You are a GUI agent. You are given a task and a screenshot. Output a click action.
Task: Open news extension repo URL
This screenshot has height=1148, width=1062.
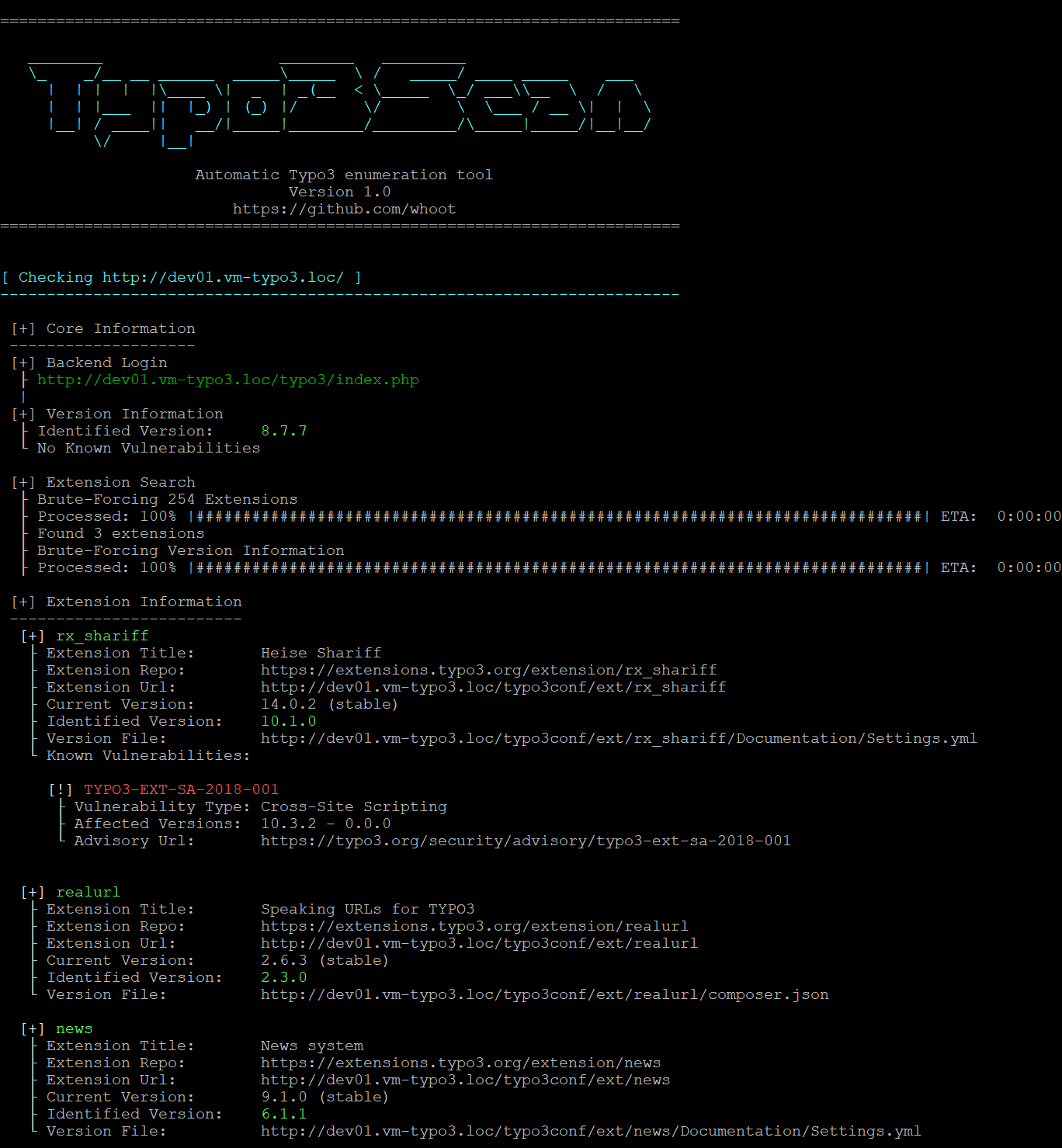coord(460,1063)
